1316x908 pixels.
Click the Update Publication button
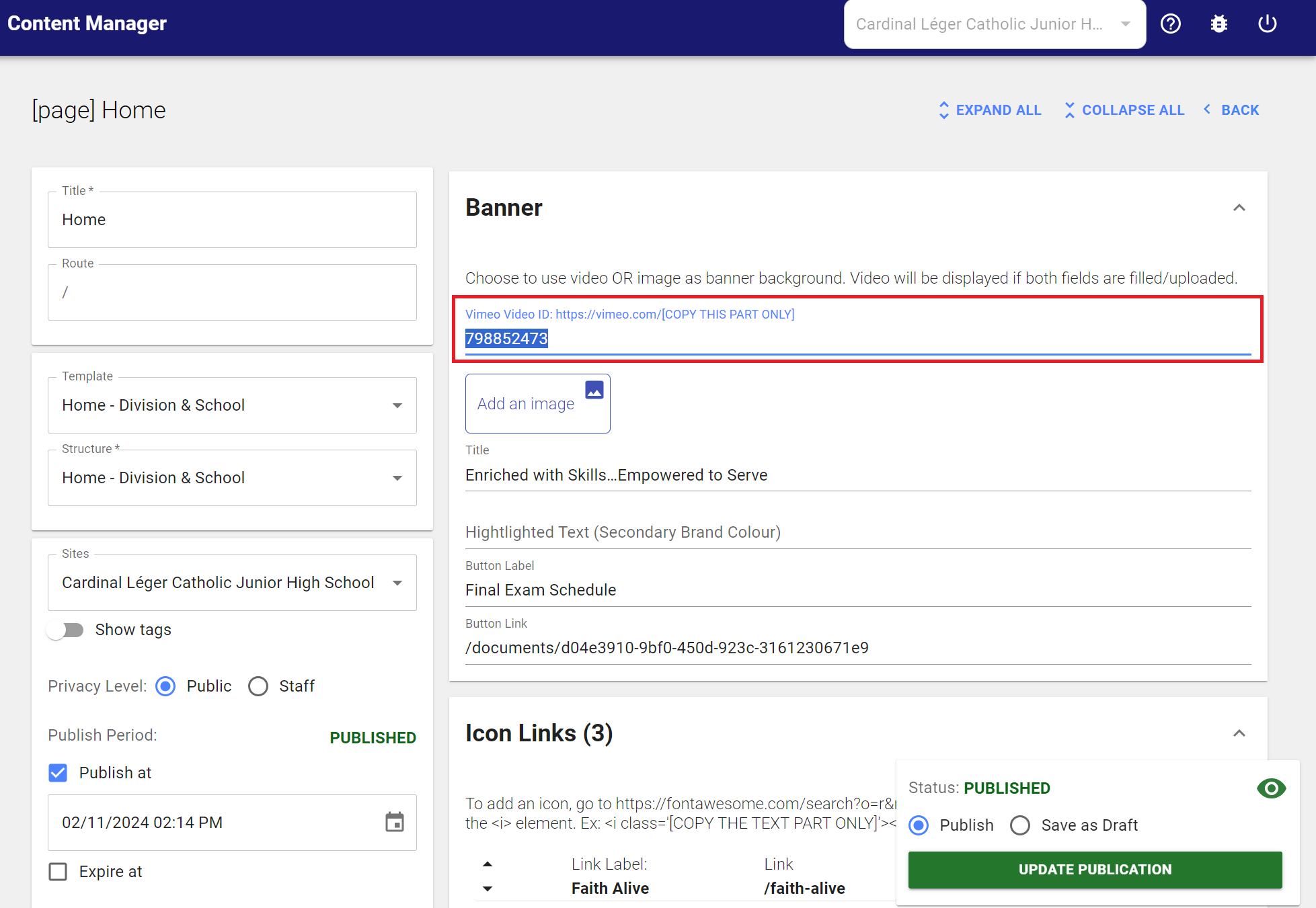pyautogui.click(x=1095, y=870)
